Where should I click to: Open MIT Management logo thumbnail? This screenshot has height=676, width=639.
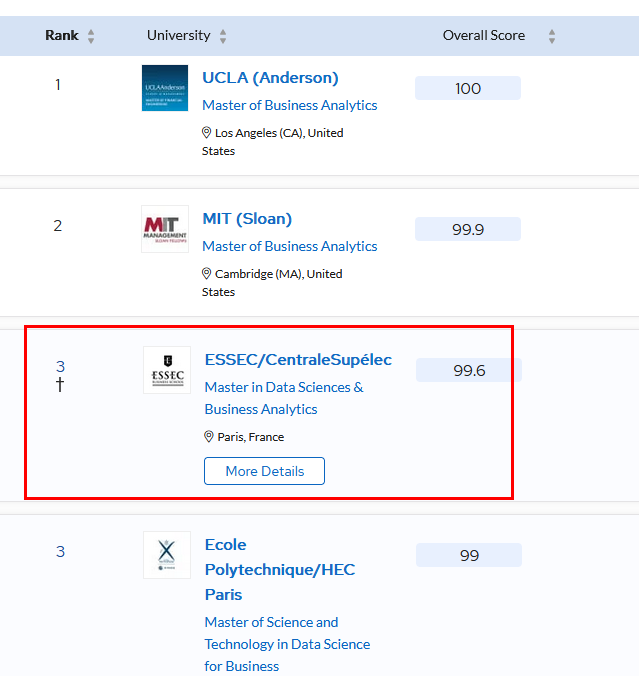165,229
